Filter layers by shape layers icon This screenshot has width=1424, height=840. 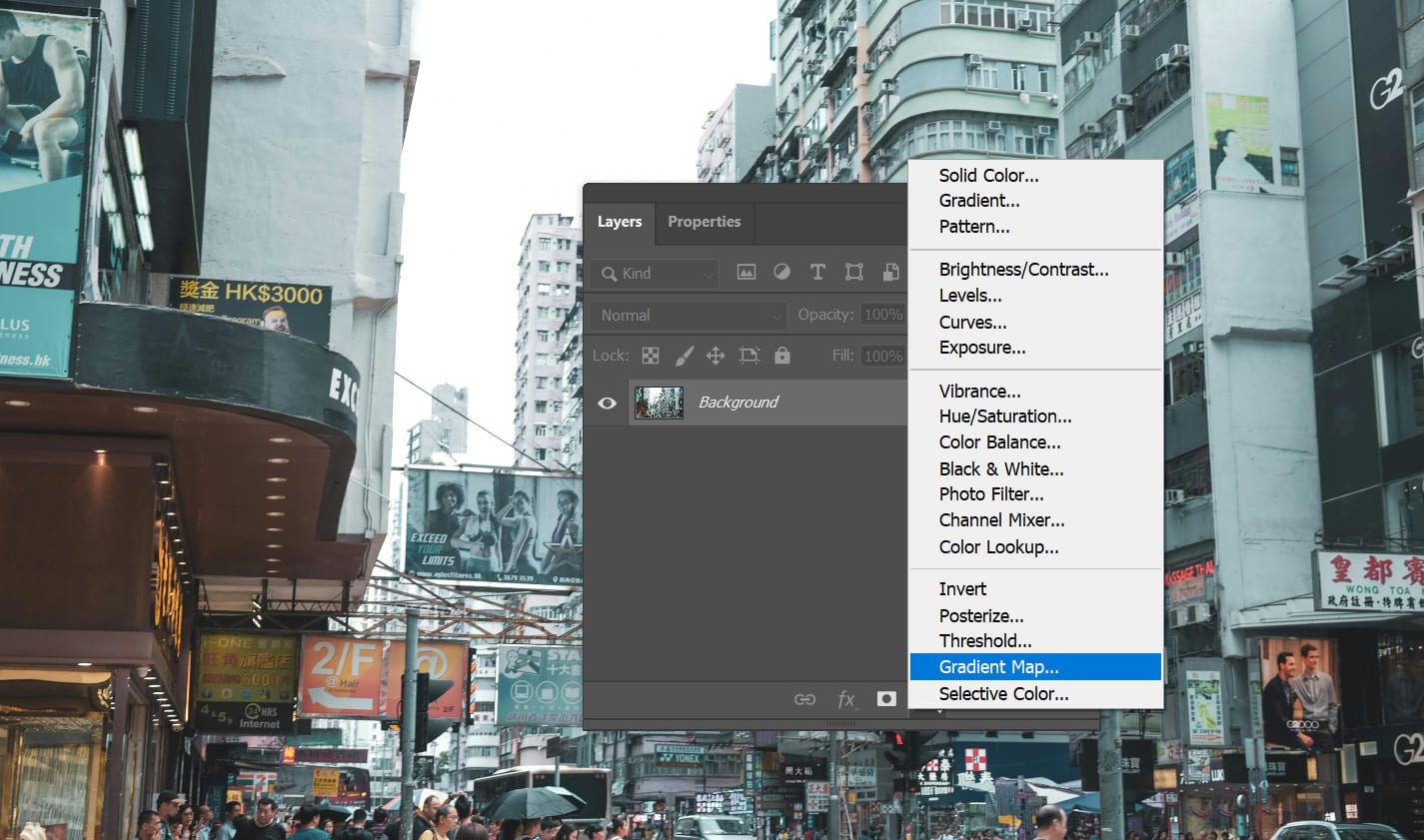[x=853, y=272]
